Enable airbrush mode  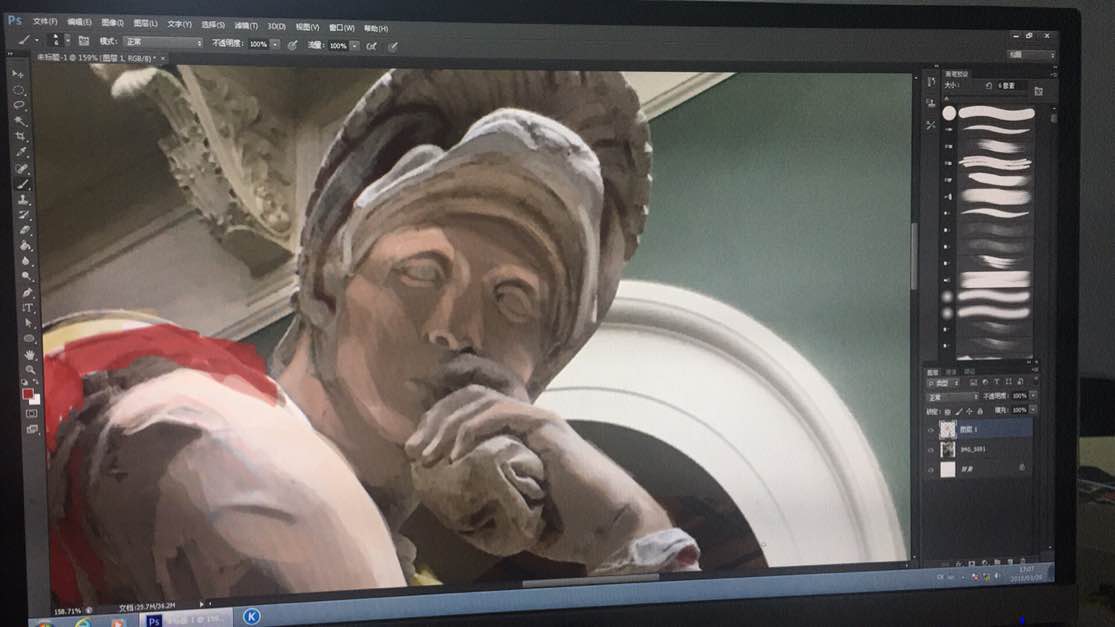click(x=371, y=46)
